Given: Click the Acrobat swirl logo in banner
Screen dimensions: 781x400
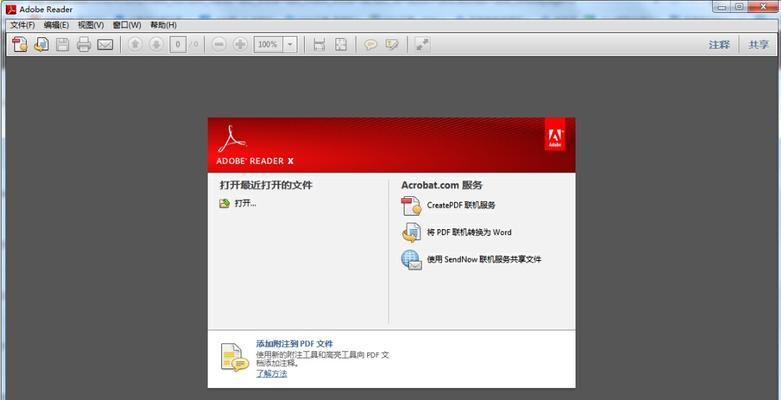Looking at the screenshot, I should click(x=232, y=139).
